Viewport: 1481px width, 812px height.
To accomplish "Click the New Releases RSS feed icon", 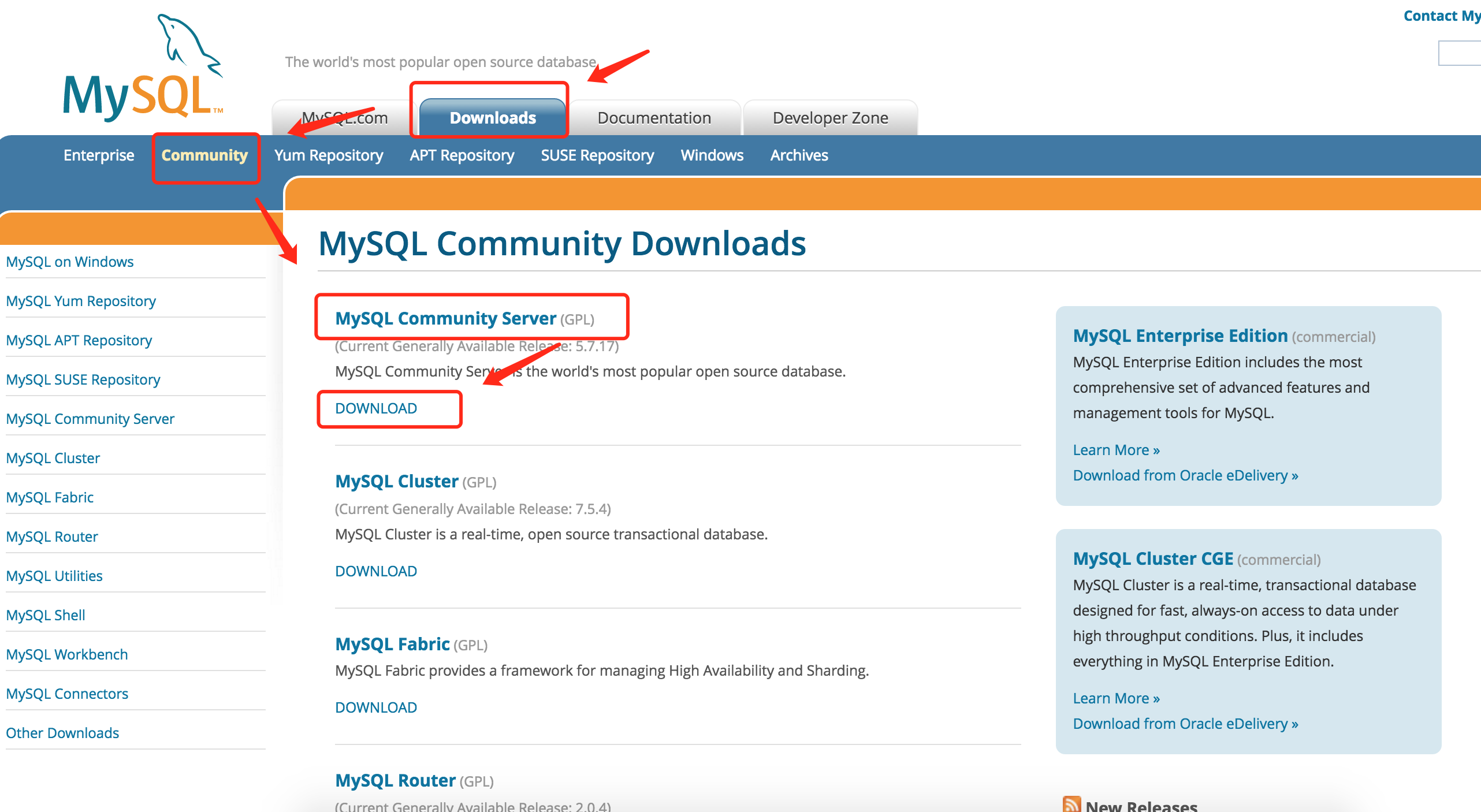I will click(x=1071, y=804).
